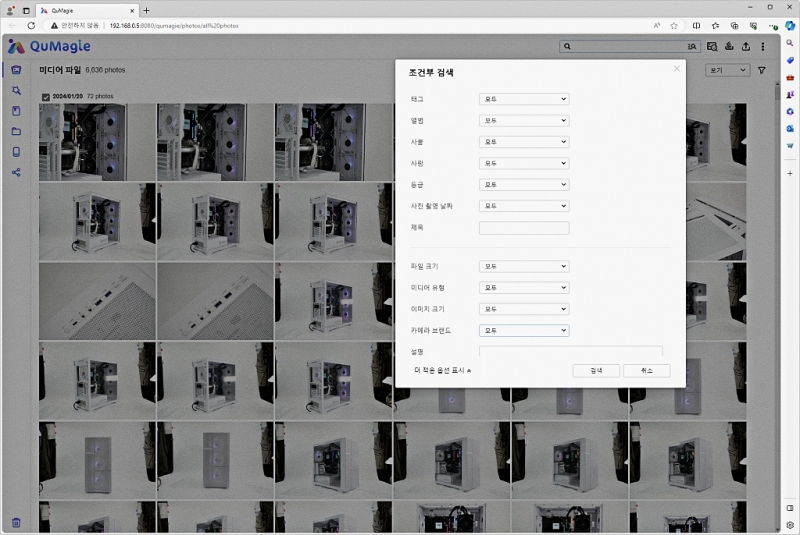Expand the 미디어 유형 dropdown

point(524,288)
